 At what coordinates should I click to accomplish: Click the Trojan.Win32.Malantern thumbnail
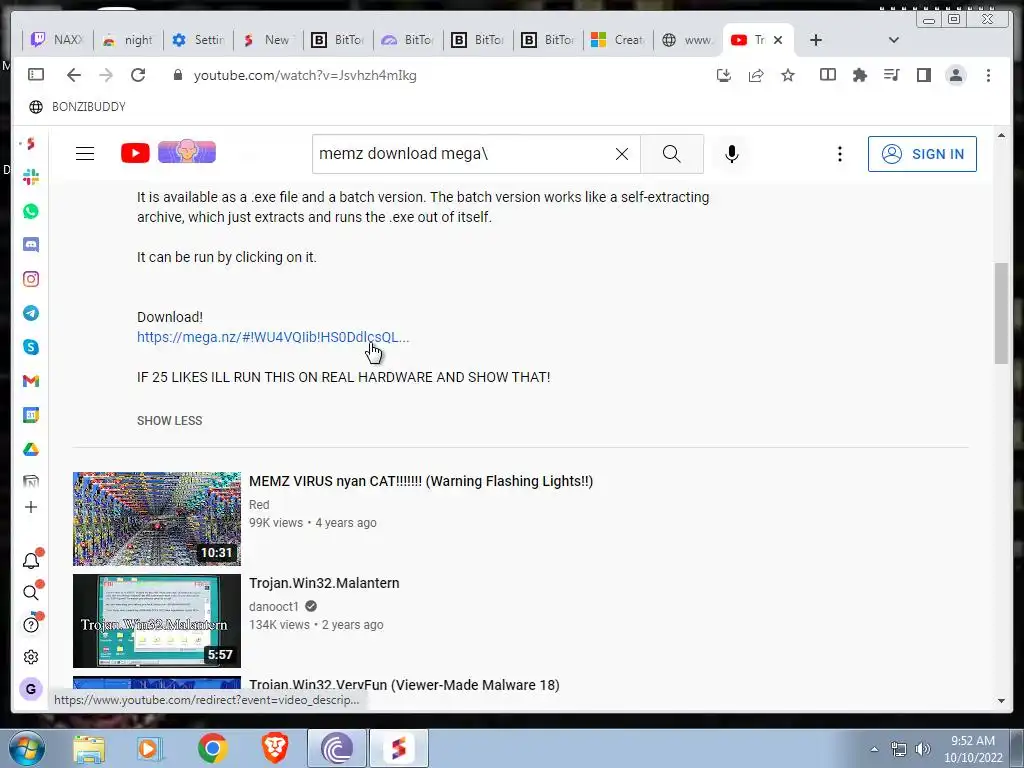point(157,621)
